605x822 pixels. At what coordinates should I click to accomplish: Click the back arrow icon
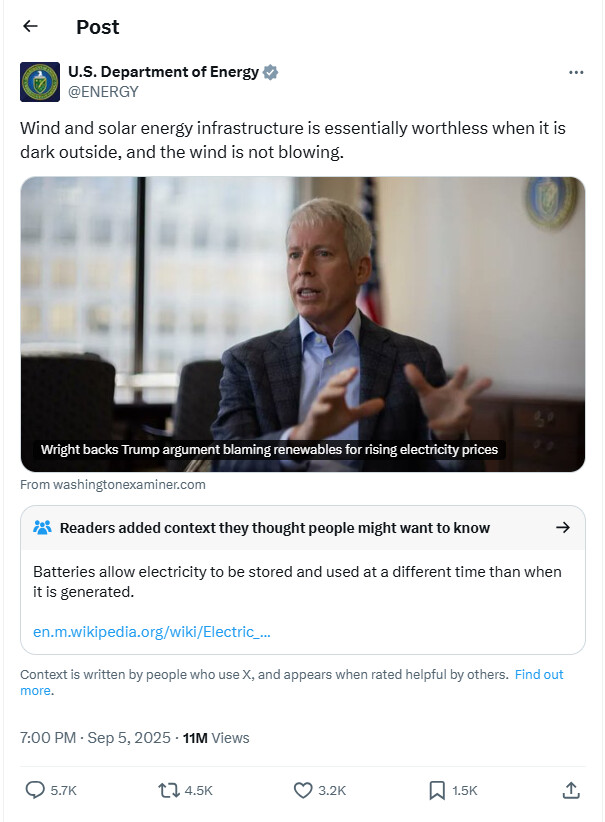[30, 27]
